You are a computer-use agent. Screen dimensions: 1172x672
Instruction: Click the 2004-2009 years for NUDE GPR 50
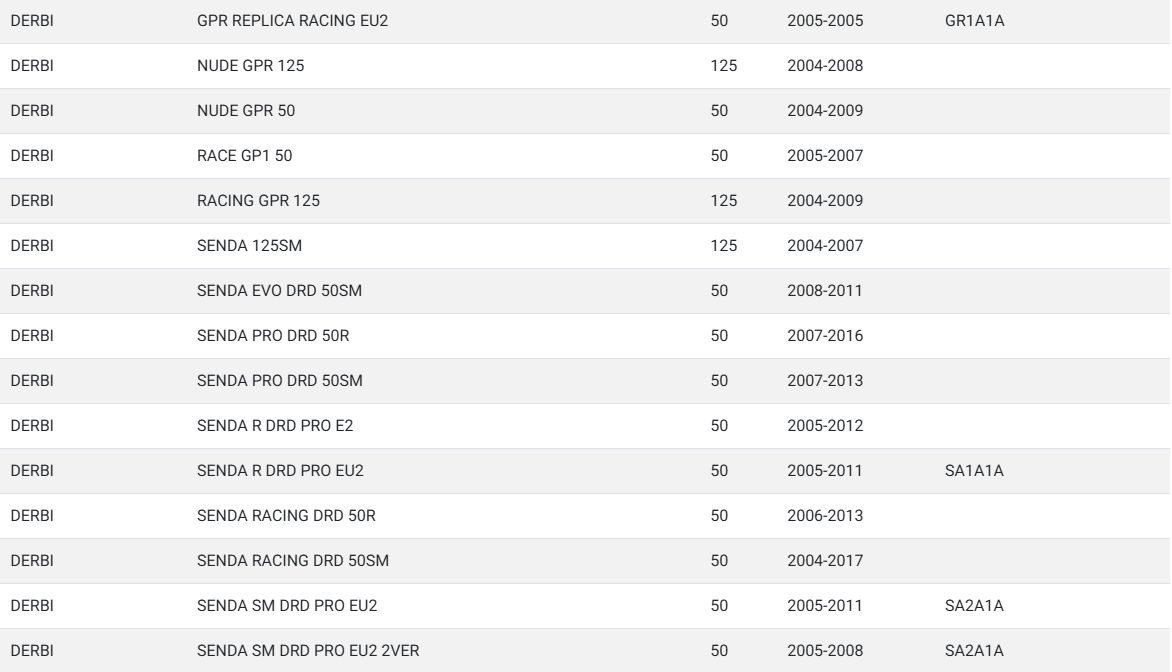click(x=824, y=111)
